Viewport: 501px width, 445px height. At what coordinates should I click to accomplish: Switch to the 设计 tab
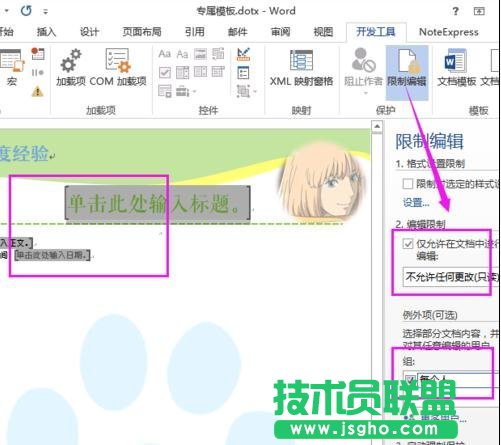(x=89, y=32)
